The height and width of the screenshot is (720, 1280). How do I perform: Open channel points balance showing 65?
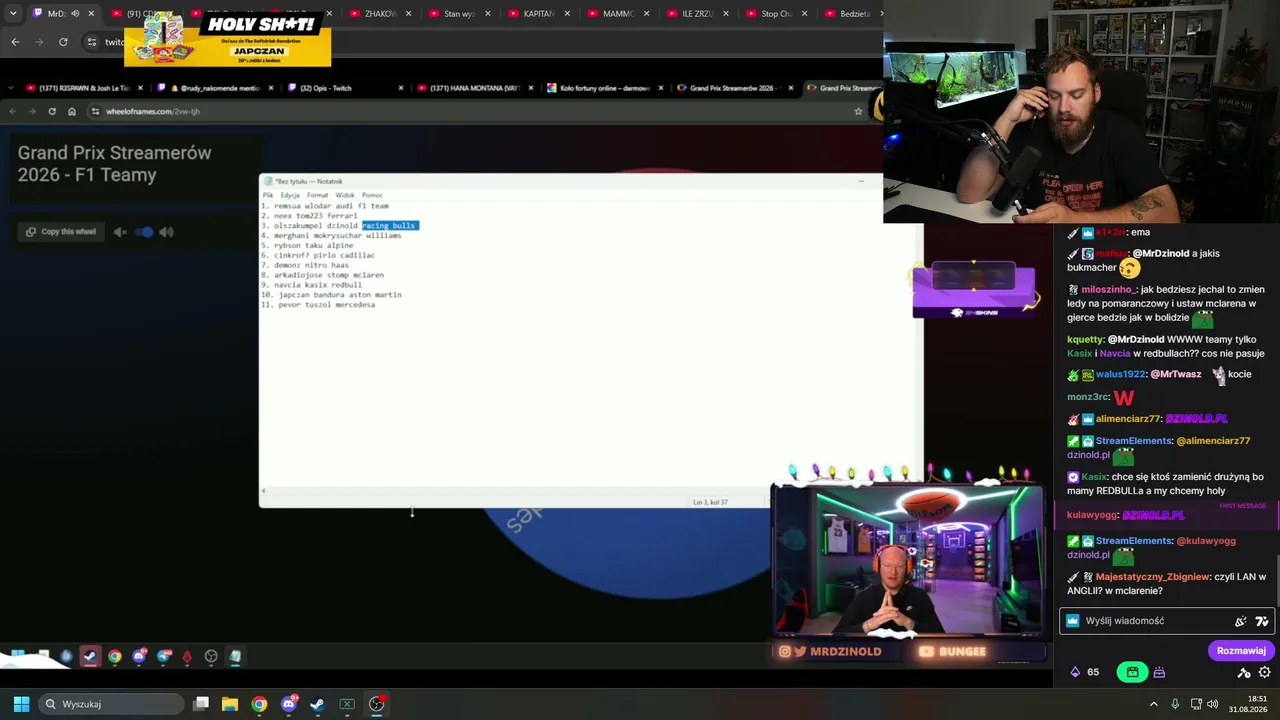click(1085, 672)
